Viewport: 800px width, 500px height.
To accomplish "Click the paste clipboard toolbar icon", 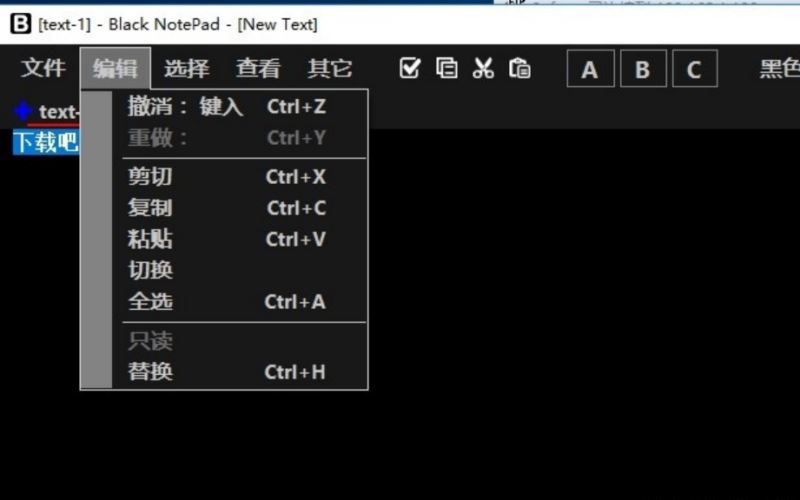I will coord(520,68).
